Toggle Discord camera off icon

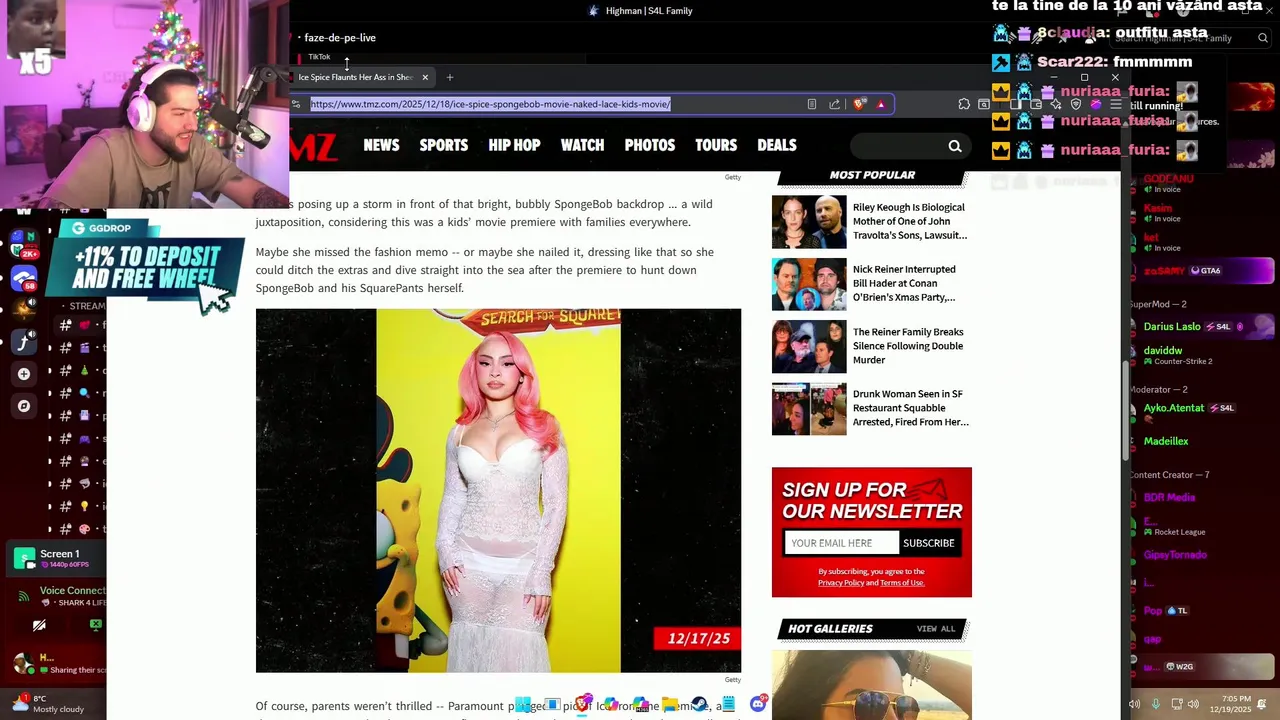click(x=39, y=626)
